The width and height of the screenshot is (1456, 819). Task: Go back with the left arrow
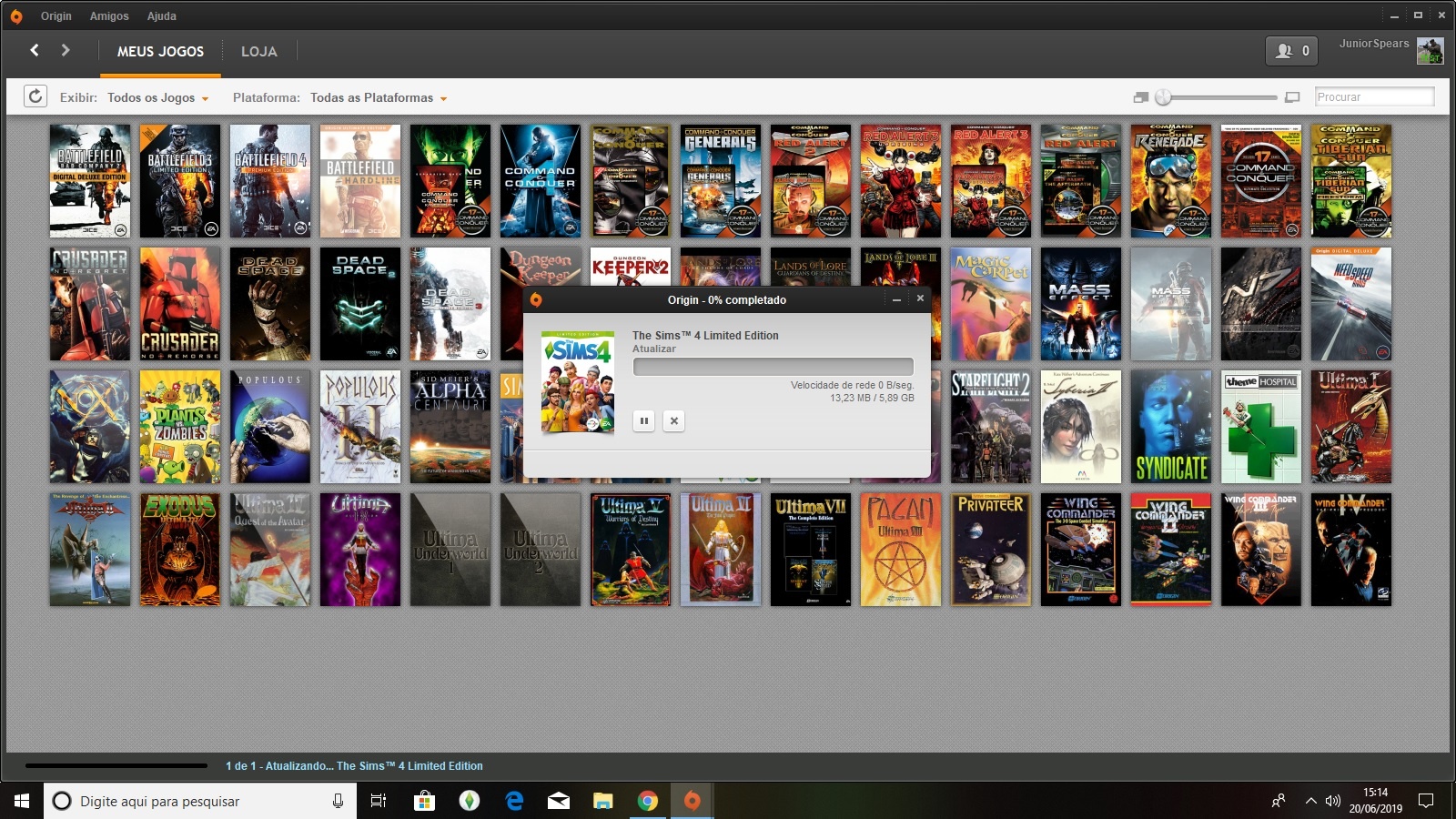coord(35,50)
